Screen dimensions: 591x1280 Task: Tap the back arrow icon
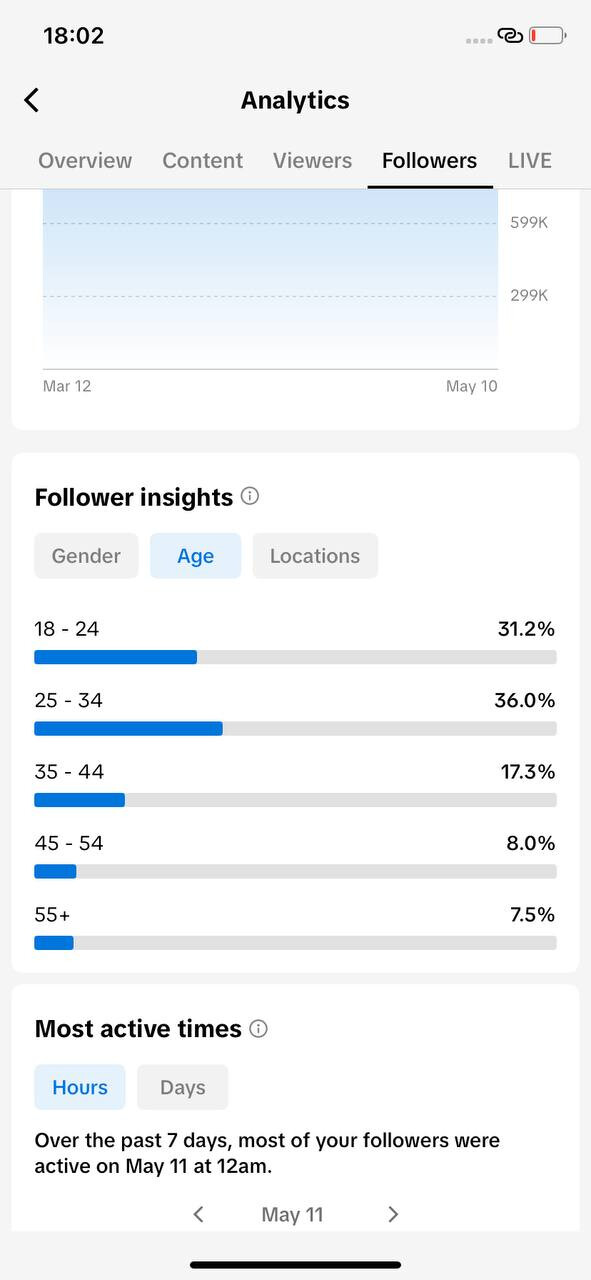point(32,100)
